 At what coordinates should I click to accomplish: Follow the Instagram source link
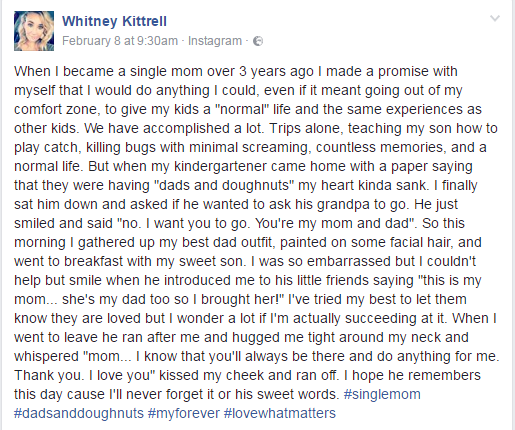point(215,41)
